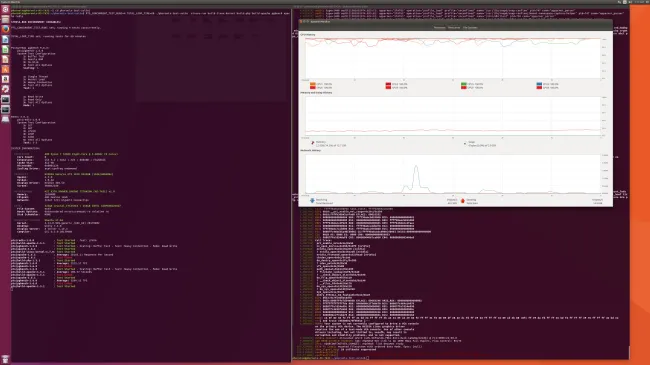Open System Settings from the dock
The height and width of the screenshot is (365, 650).
5,89
